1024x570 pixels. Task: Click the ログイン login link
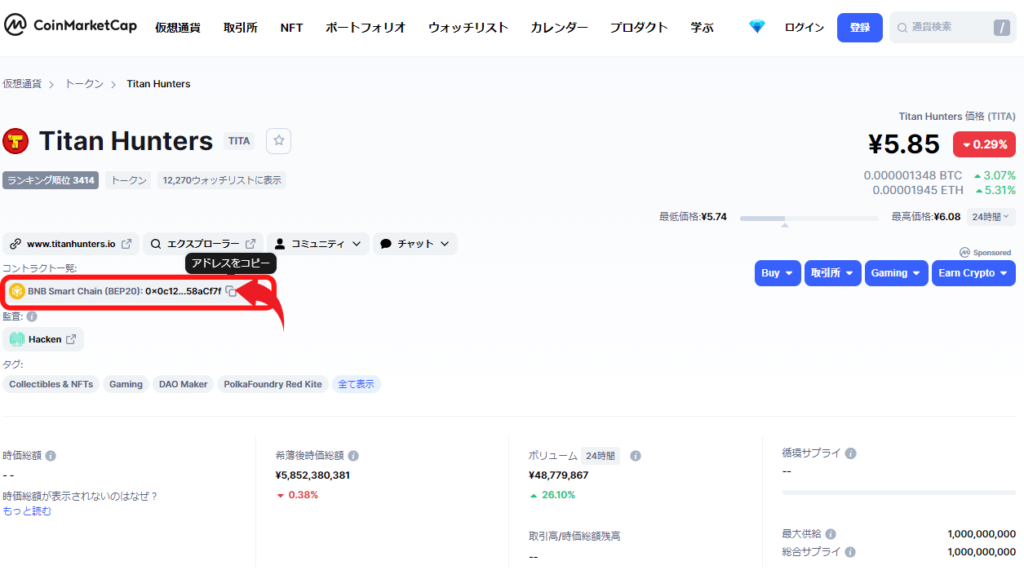(x=804, y=27)
